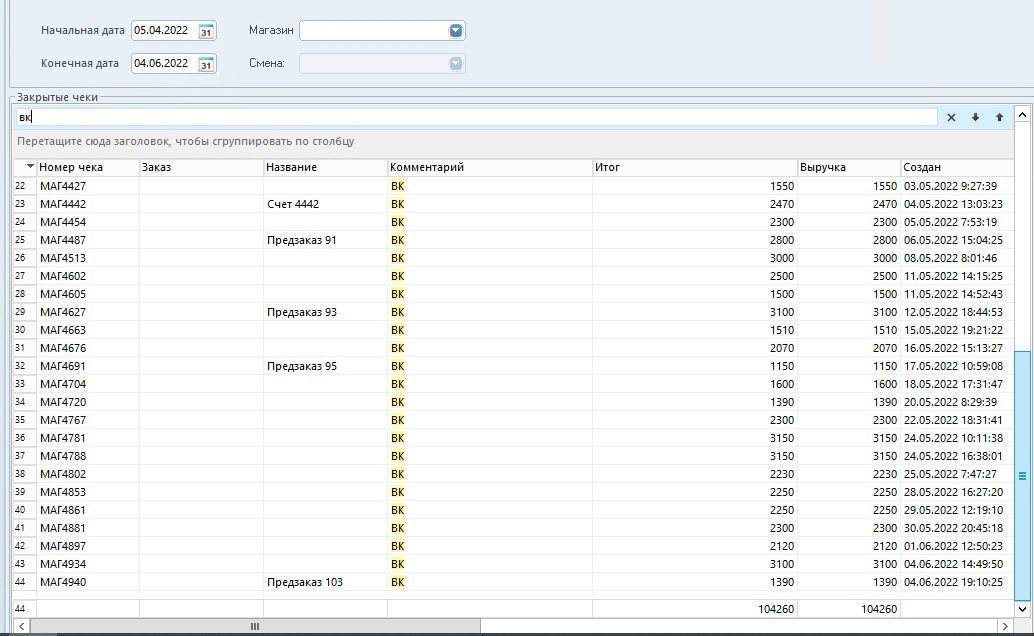
Task: Select the Предзаказ 103 row
Action: tap(513, 582)
